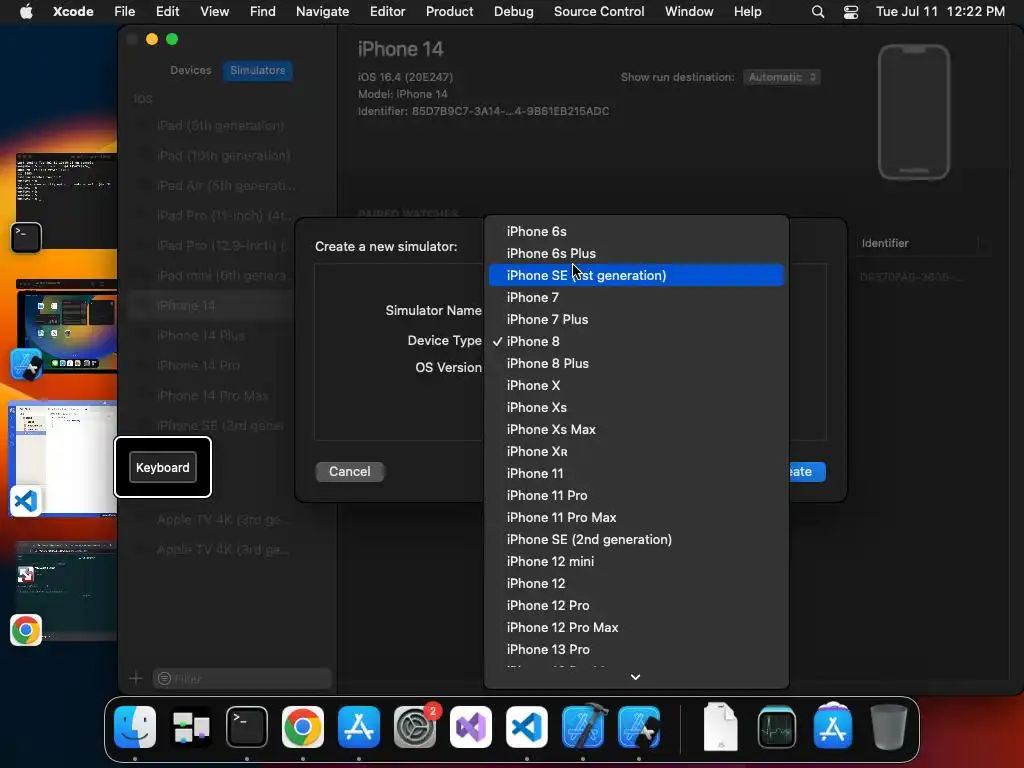Choose iPhone 6s from device list
This screenshot has width=1024, height=768.
[636, 231]
